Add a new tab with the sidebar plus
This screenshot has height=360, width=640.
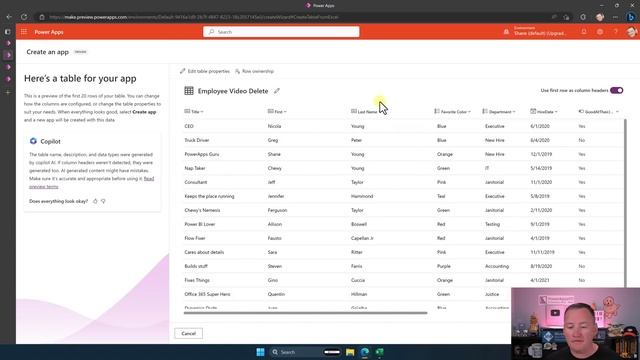8,93
